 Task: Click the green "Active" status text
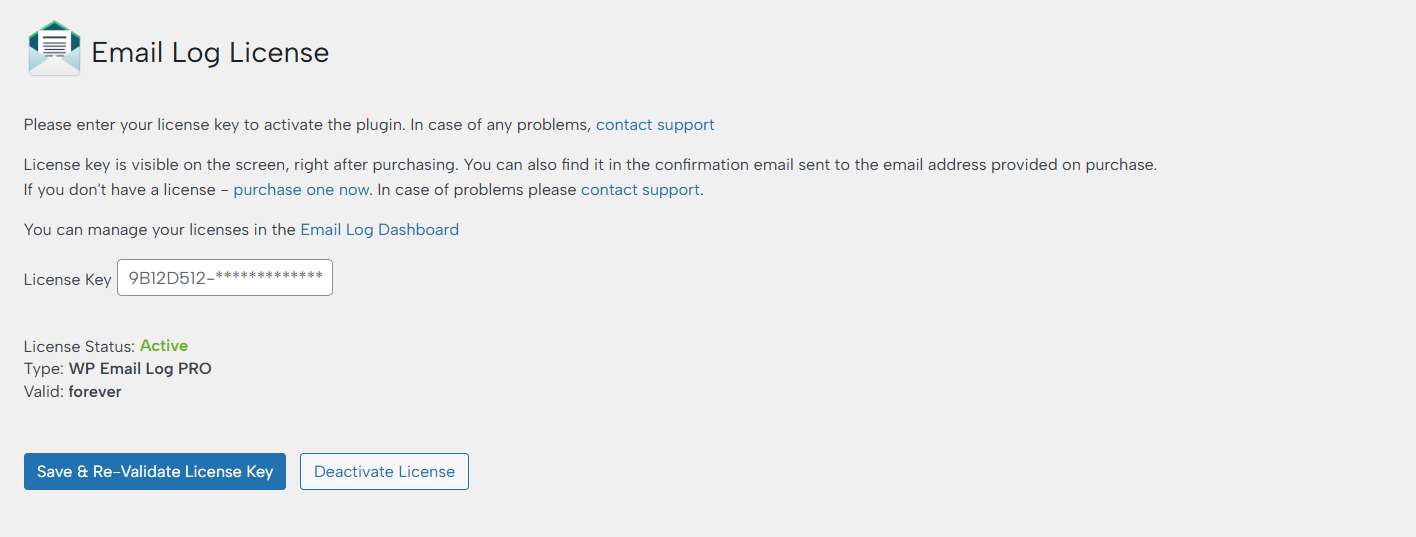(164, 346)
